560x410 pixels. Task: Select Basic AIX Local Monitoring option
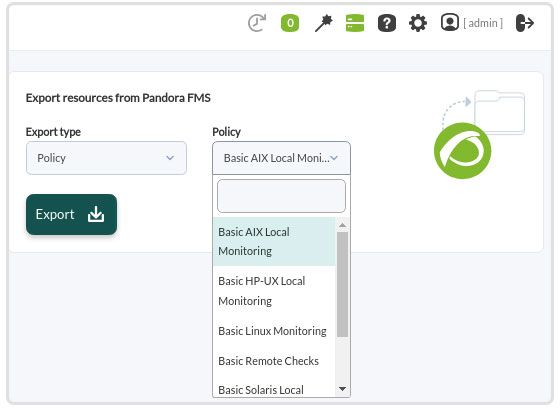click(274, 241)
